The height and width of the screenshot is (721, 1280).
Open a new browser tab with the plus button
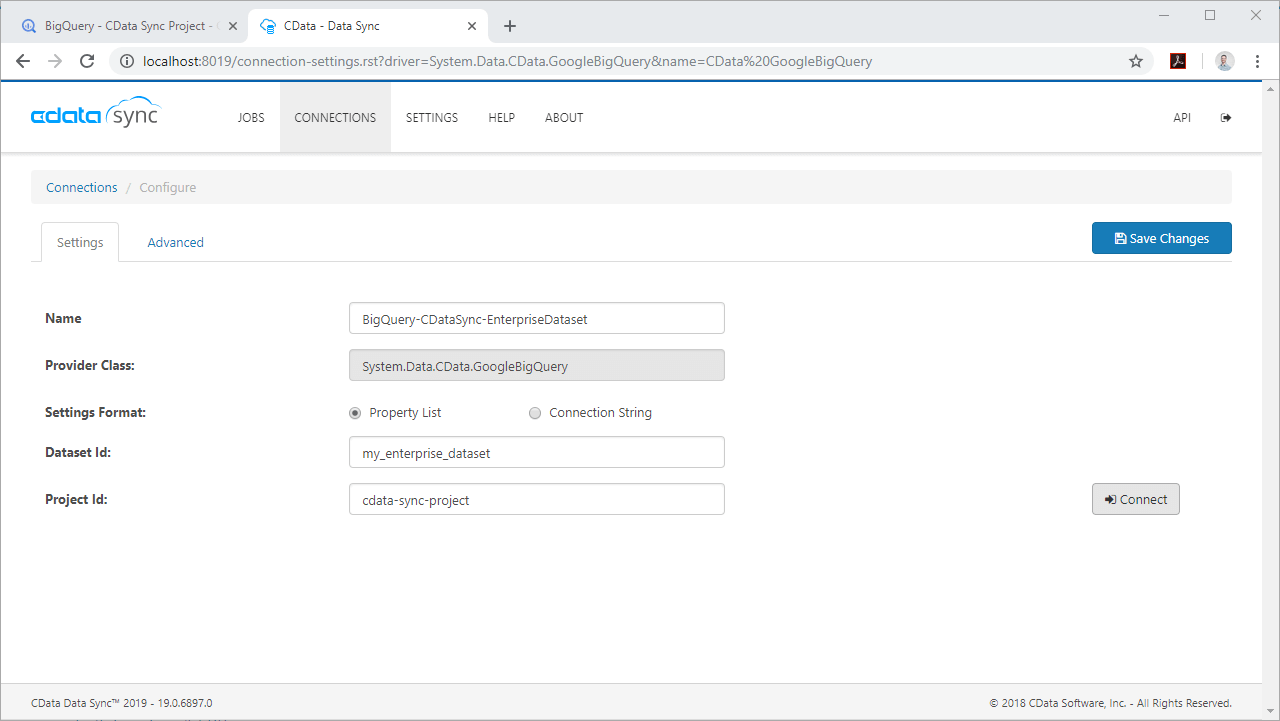tap(510, 25)
